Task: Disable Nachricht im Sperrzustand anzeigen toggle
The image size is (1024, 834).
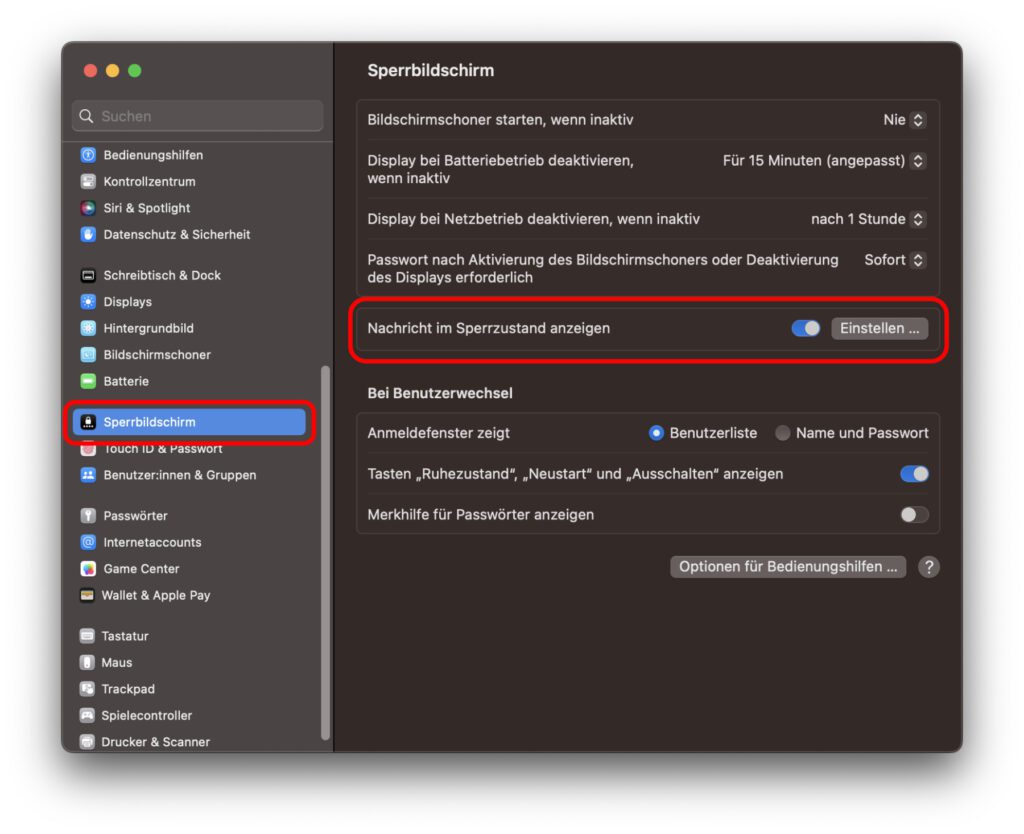Action: [805, 328]
